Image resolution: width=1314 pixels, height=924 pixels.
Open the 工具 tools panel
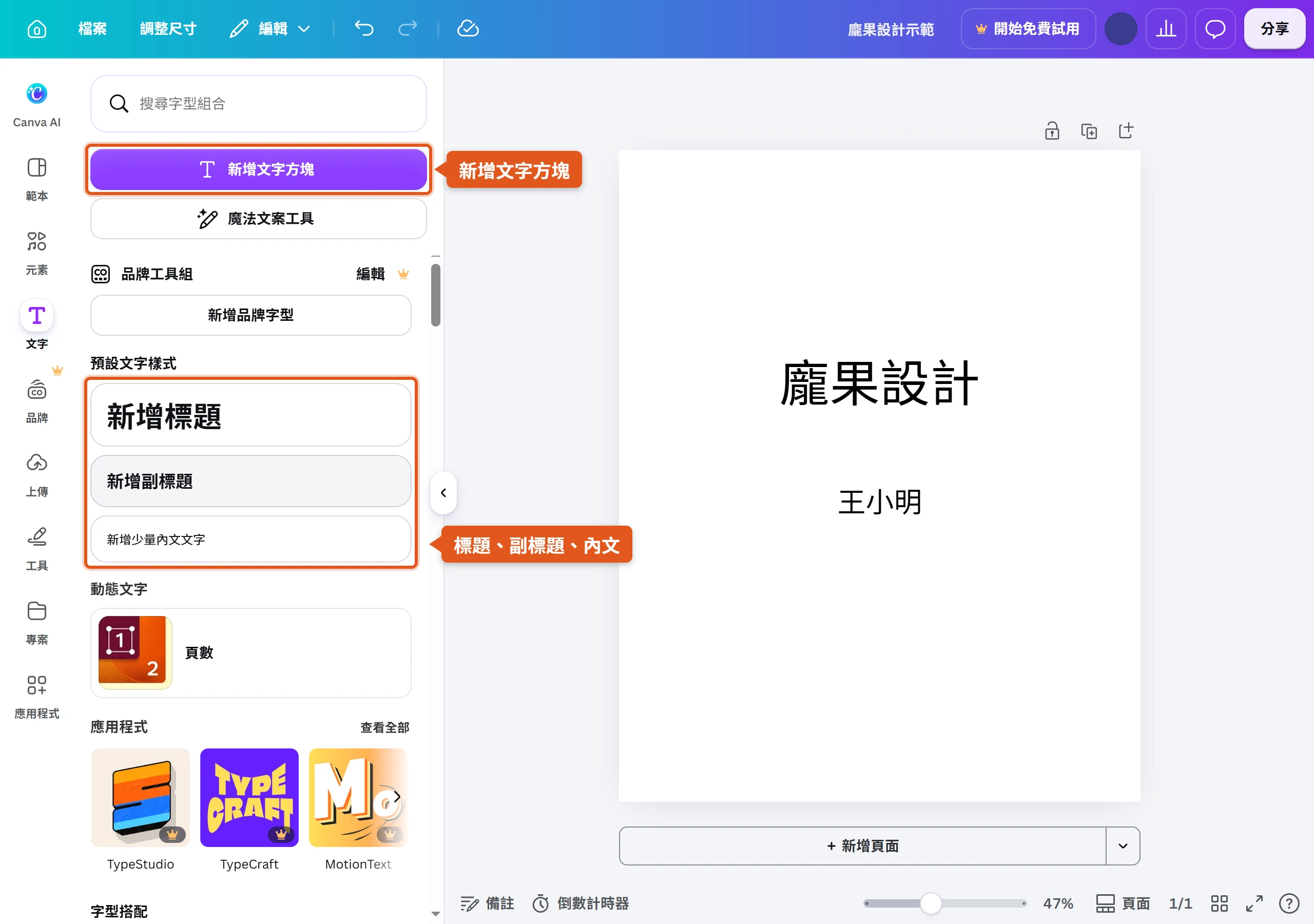36,549
